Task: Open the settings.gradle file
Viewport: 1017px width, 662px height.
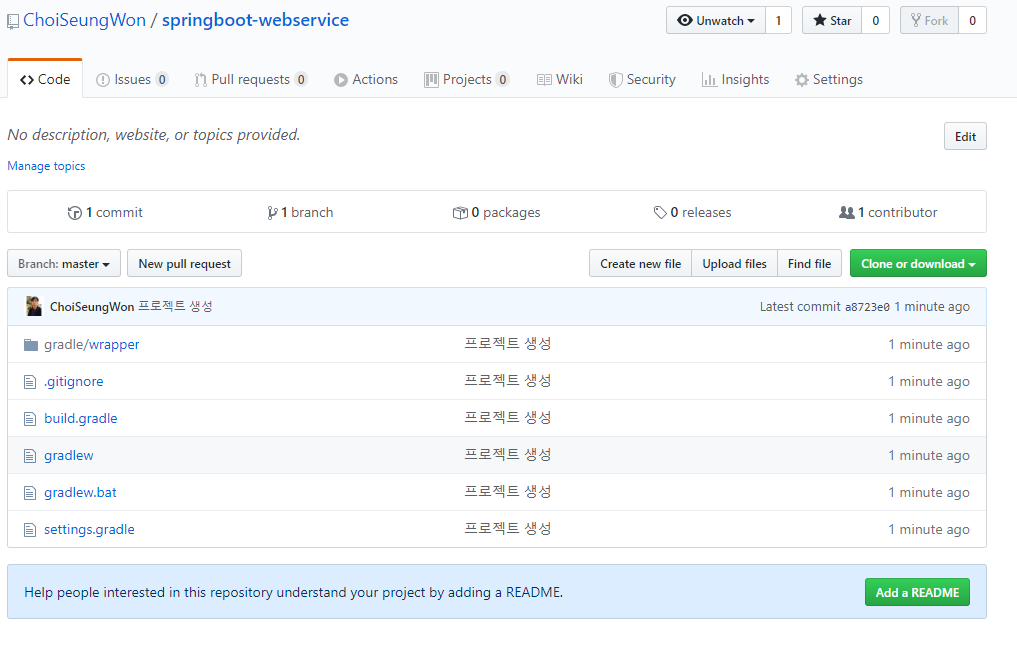Action: [x=90, y=529]
